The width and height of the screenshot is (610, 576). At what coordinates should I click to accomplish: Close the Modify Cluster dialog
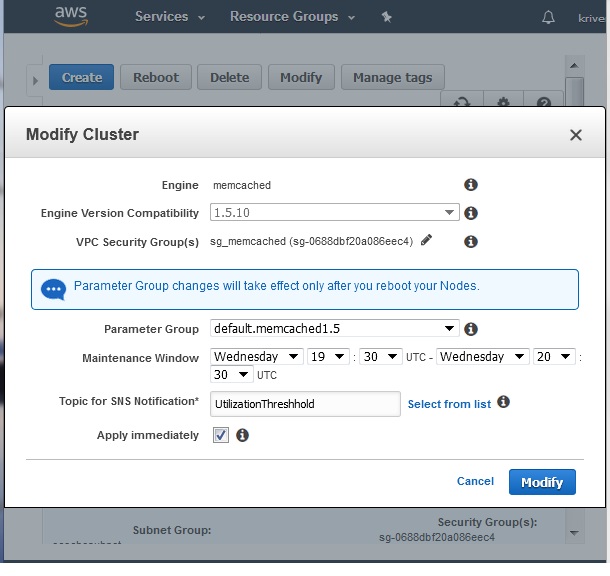pos(576,134)
